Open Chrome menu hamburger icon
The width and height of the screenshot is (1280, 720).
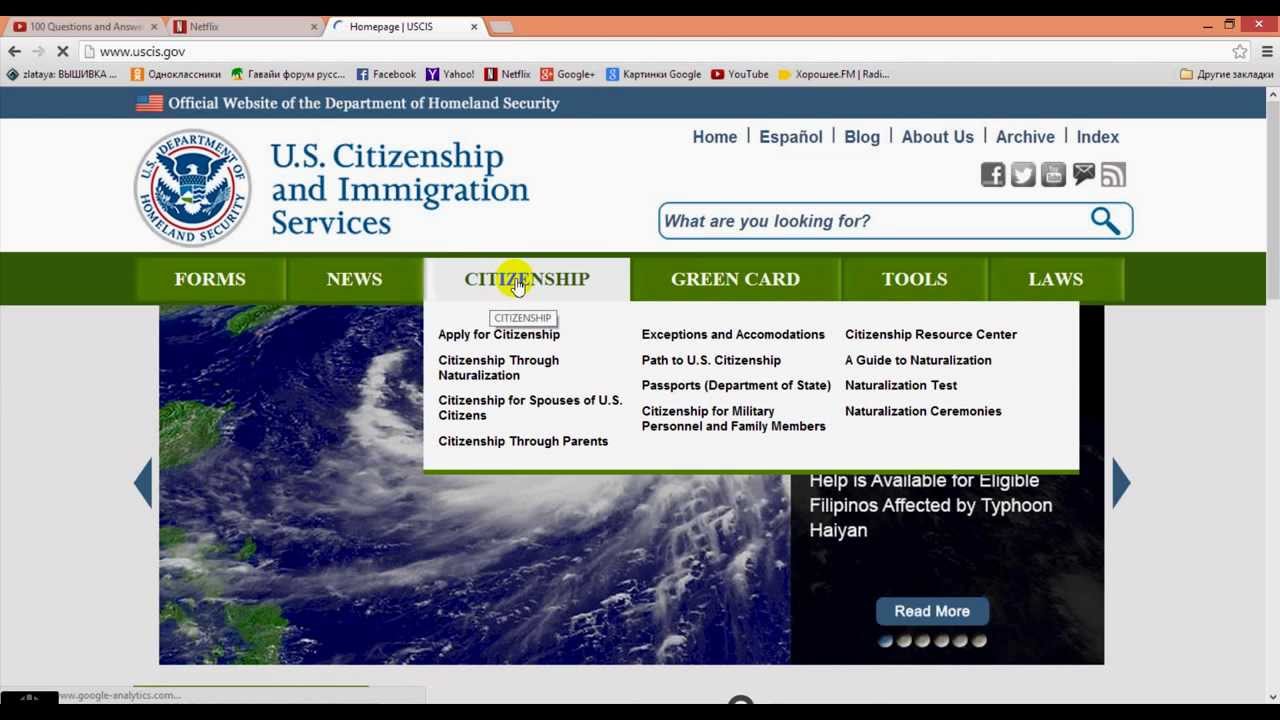[x=1266, y=51]
